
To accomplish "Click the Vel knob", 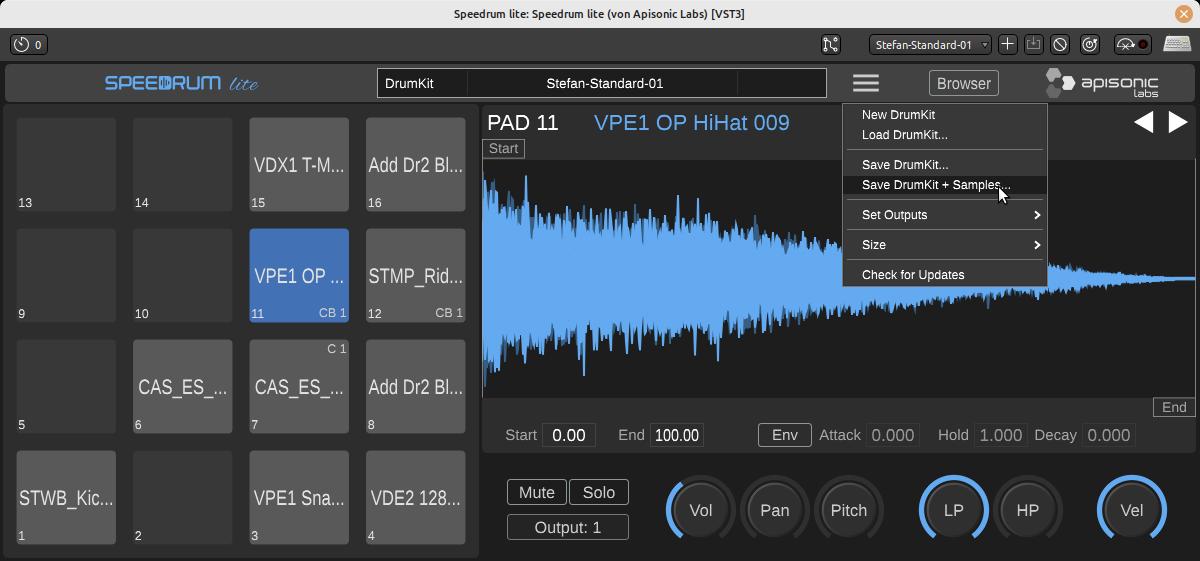I will pos(1131,510).
